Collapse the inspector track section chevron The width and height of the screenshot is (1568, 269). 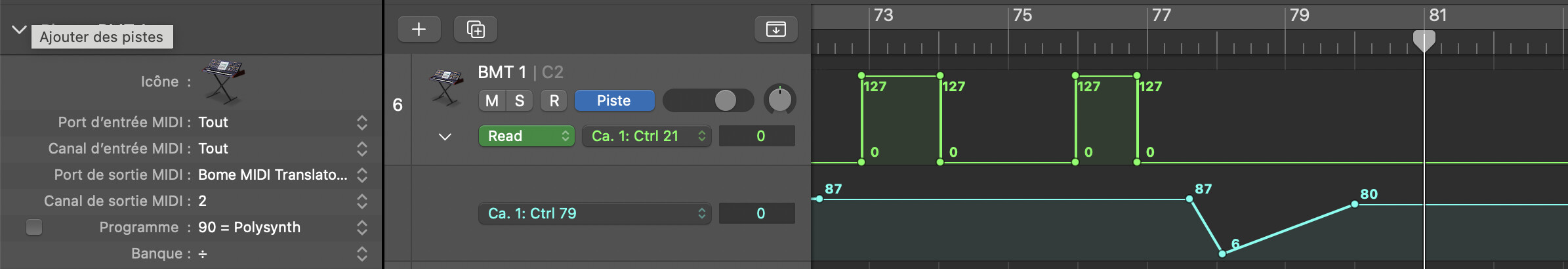(19, 30)
